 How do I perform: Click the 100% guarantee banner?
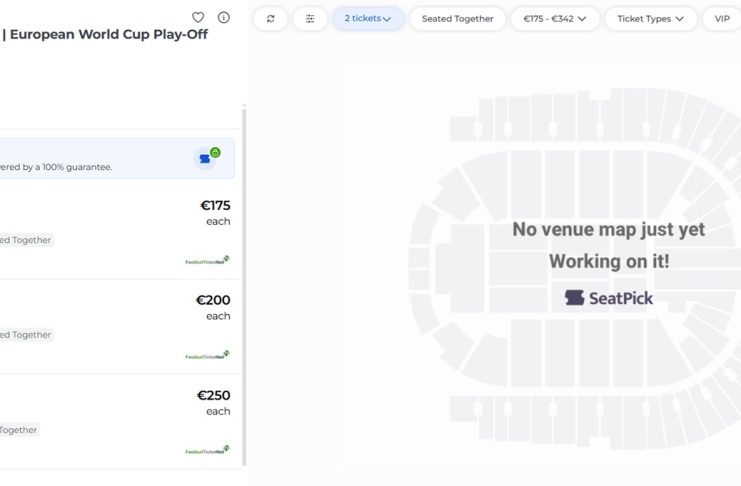click(x=100, y=159)
